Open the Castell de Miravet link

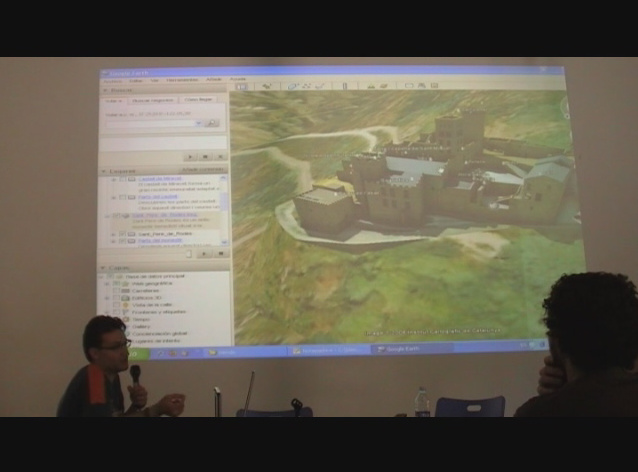coord(160,179)
